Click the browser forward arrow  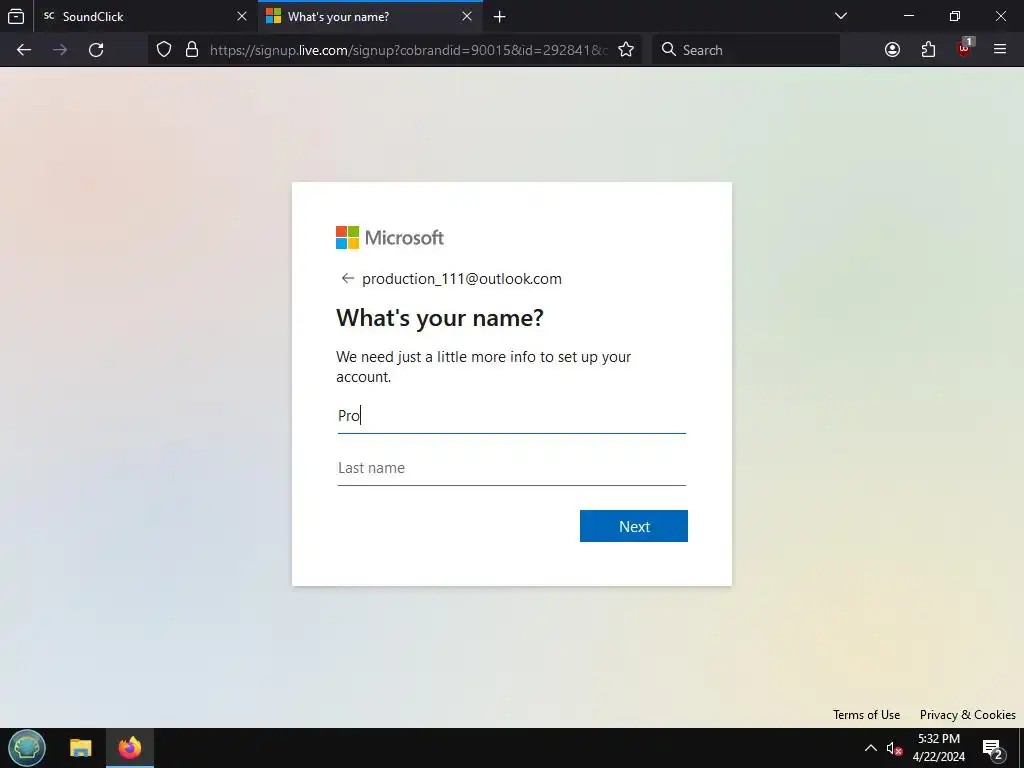[60, 50]
